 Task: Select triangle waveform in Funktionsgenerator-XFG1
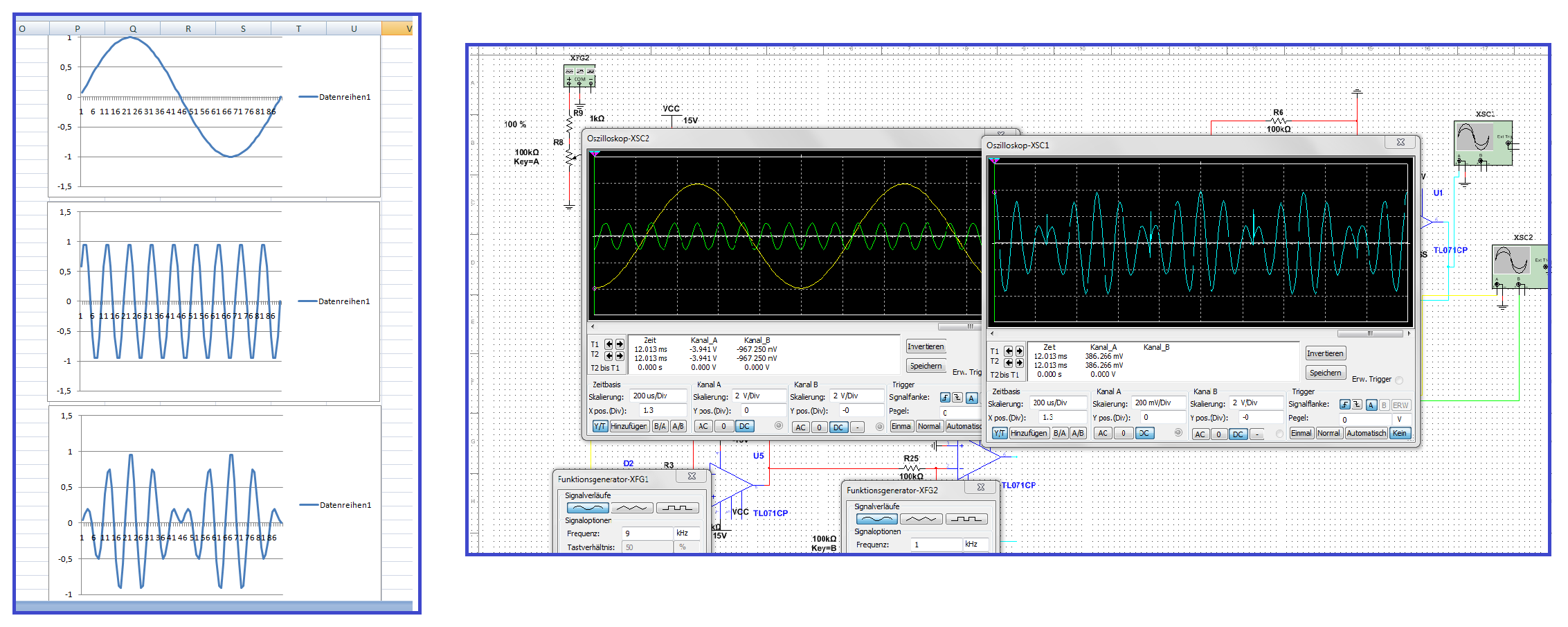click(x=632, y=508)
